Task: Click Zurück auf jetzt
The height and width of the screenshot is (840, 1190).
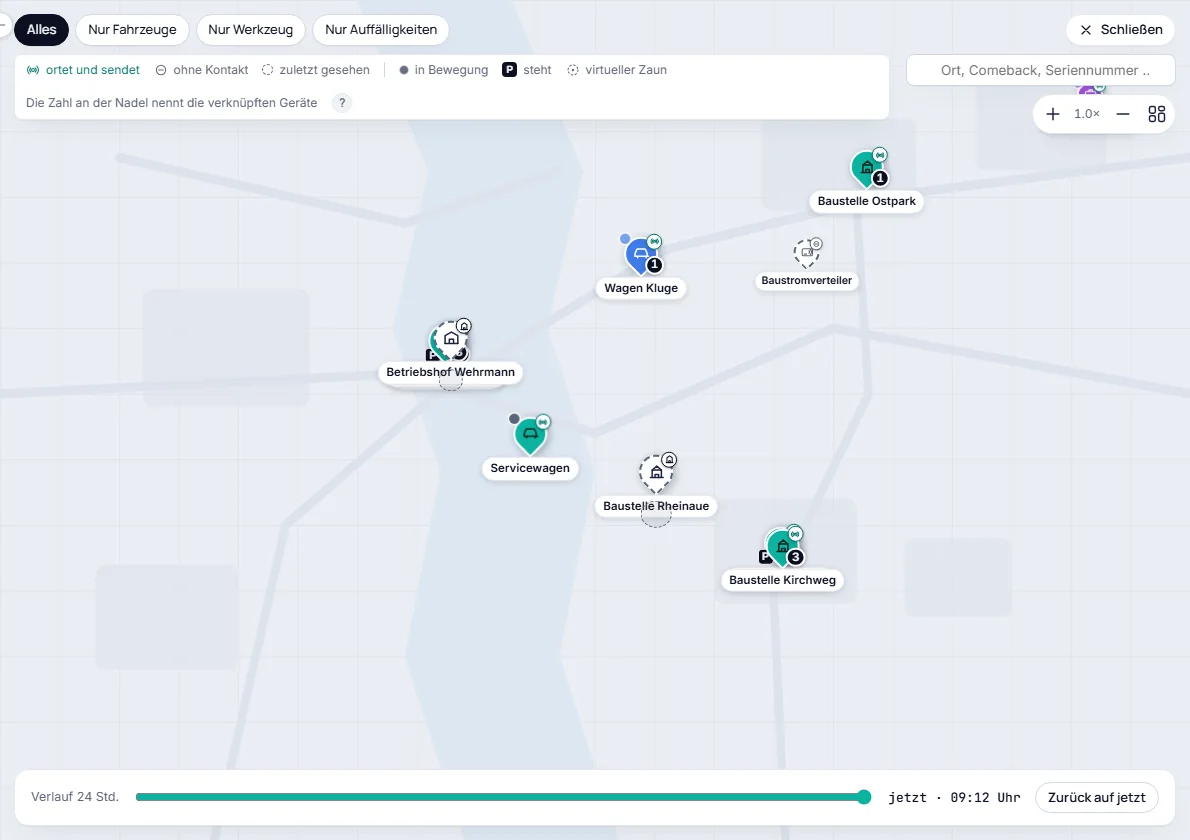Action: click(x=1097, y=798)
